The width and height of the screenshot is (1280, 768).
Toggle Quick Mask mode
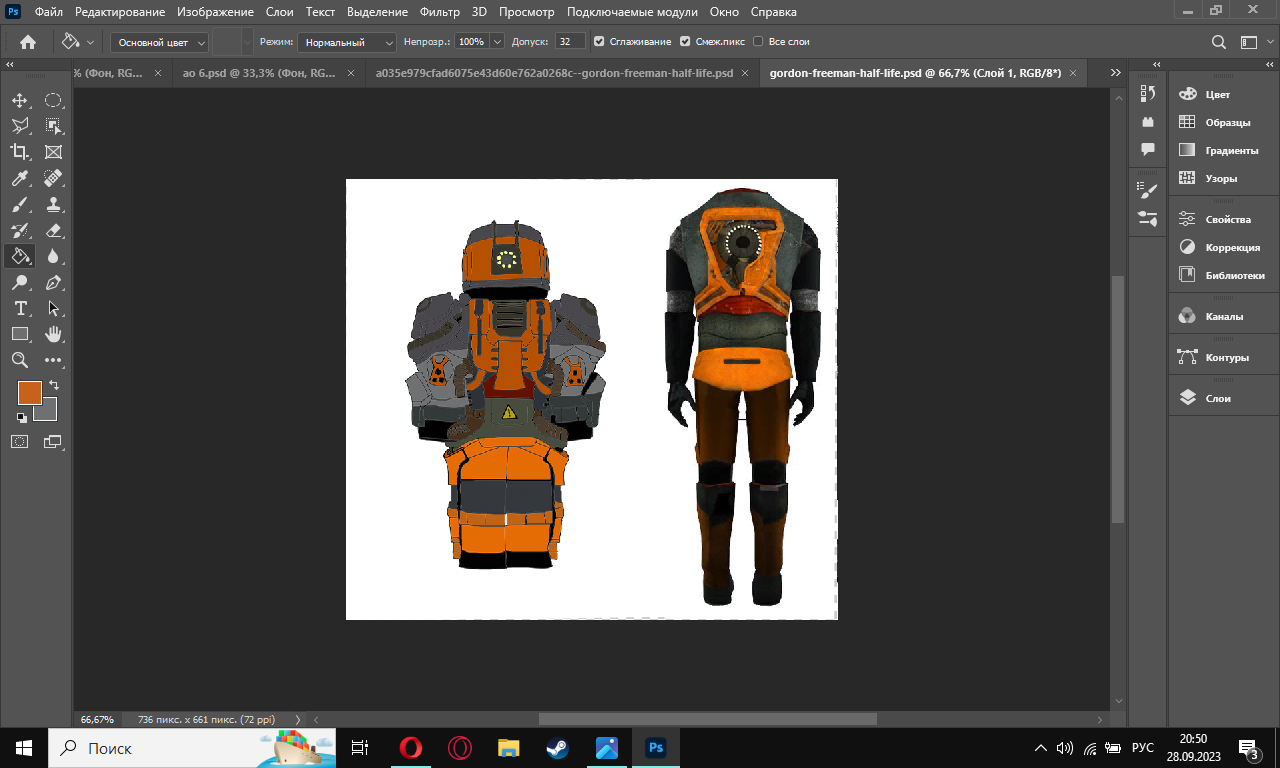(x=19, y=441)
